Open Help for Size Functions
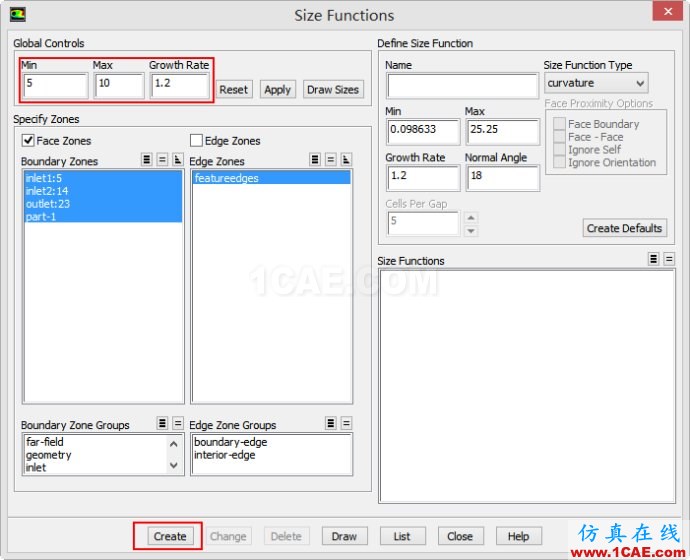Viewport: 690px width, 560px height. (x=518, y=536)
